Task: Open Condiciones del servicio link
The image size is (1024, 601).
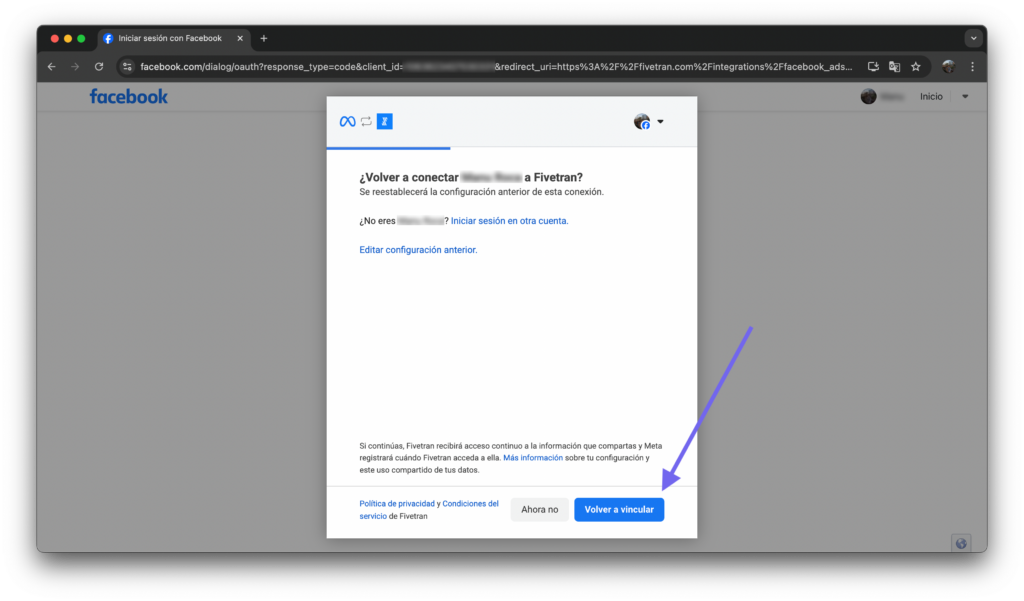Action: pyautogui.click(x=429, y=510)
